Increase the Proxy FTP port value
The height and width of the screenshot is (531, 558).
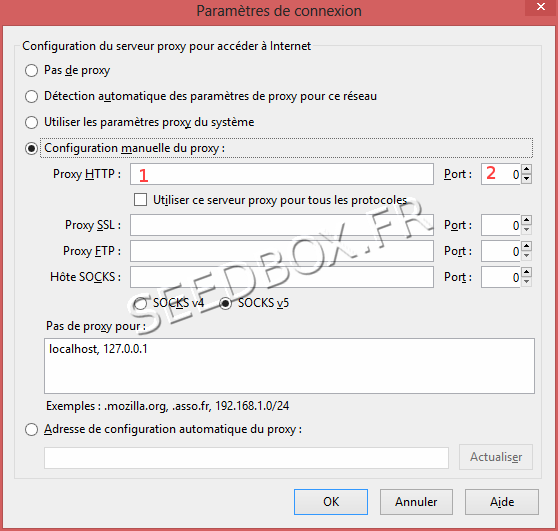click(x=527, y=246)
